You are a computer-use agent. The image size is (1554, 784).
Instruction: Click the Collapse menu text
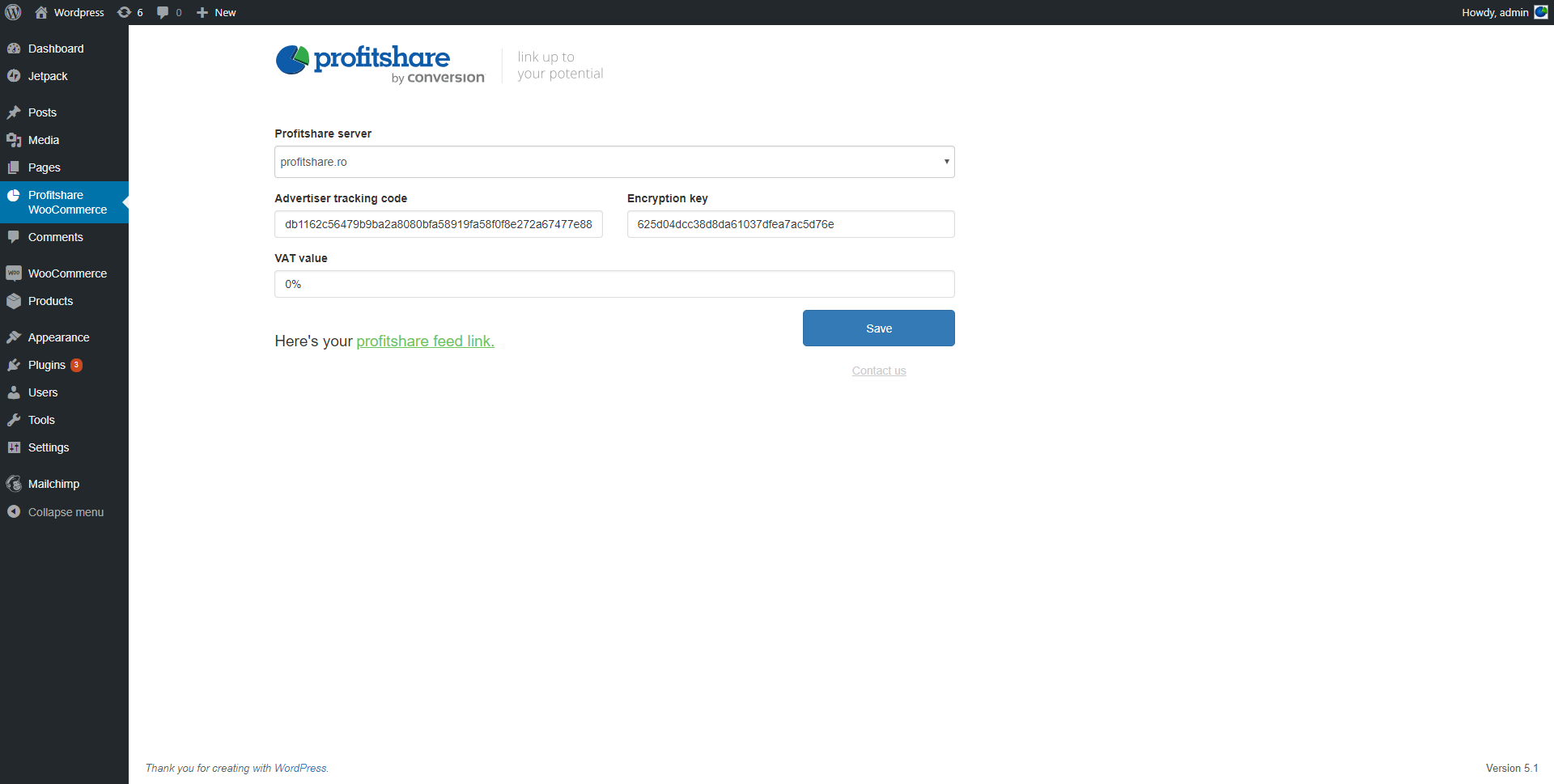pos(66,512)
